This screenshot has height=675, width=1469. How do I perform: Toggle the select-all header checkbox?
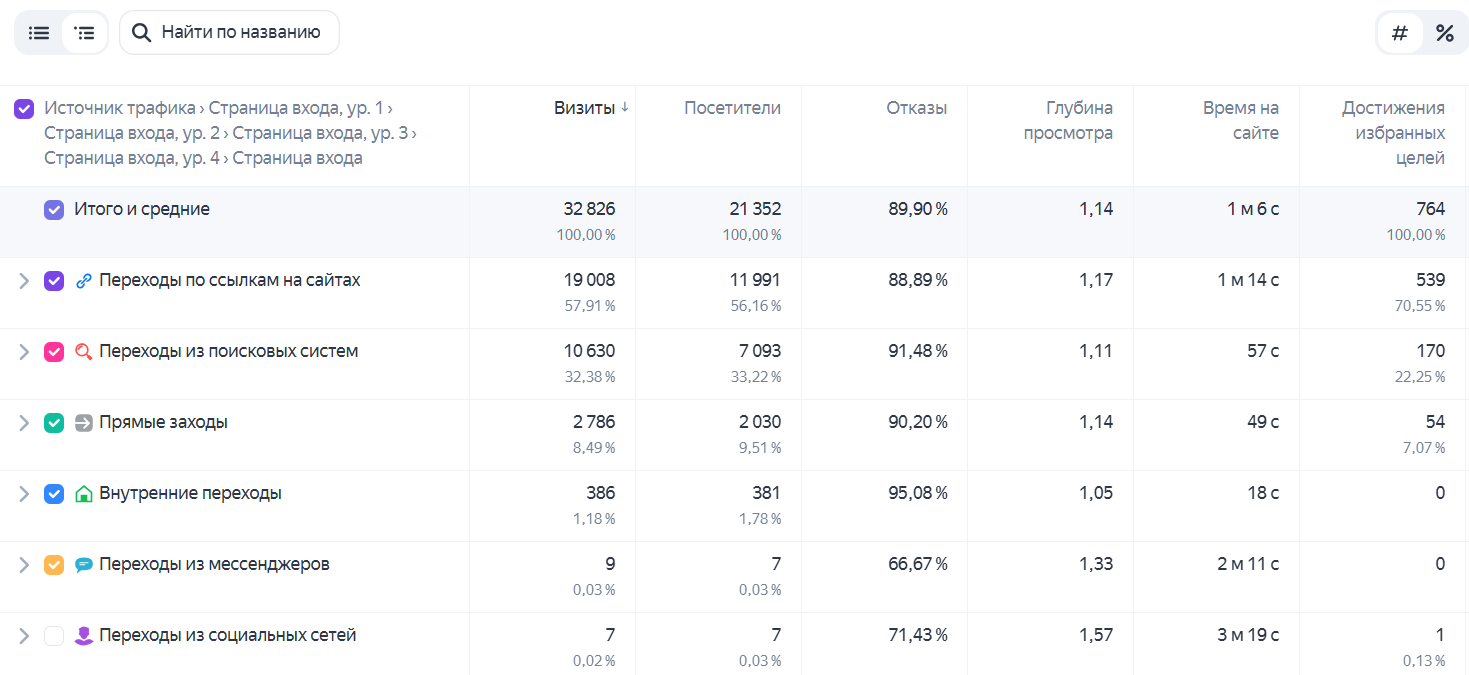(24, 109)
